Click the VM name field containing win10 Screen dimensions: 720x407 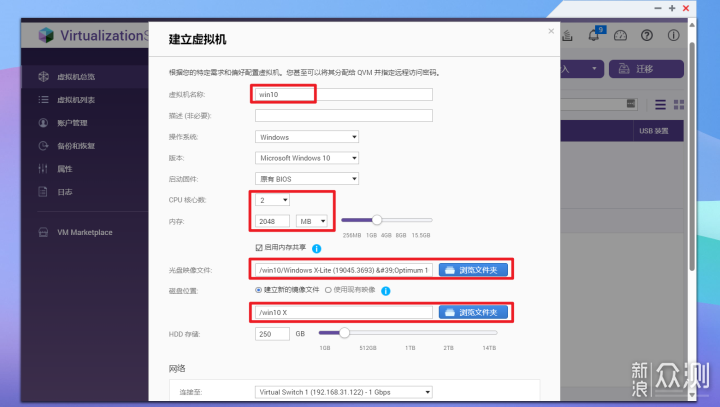(343, 94)
